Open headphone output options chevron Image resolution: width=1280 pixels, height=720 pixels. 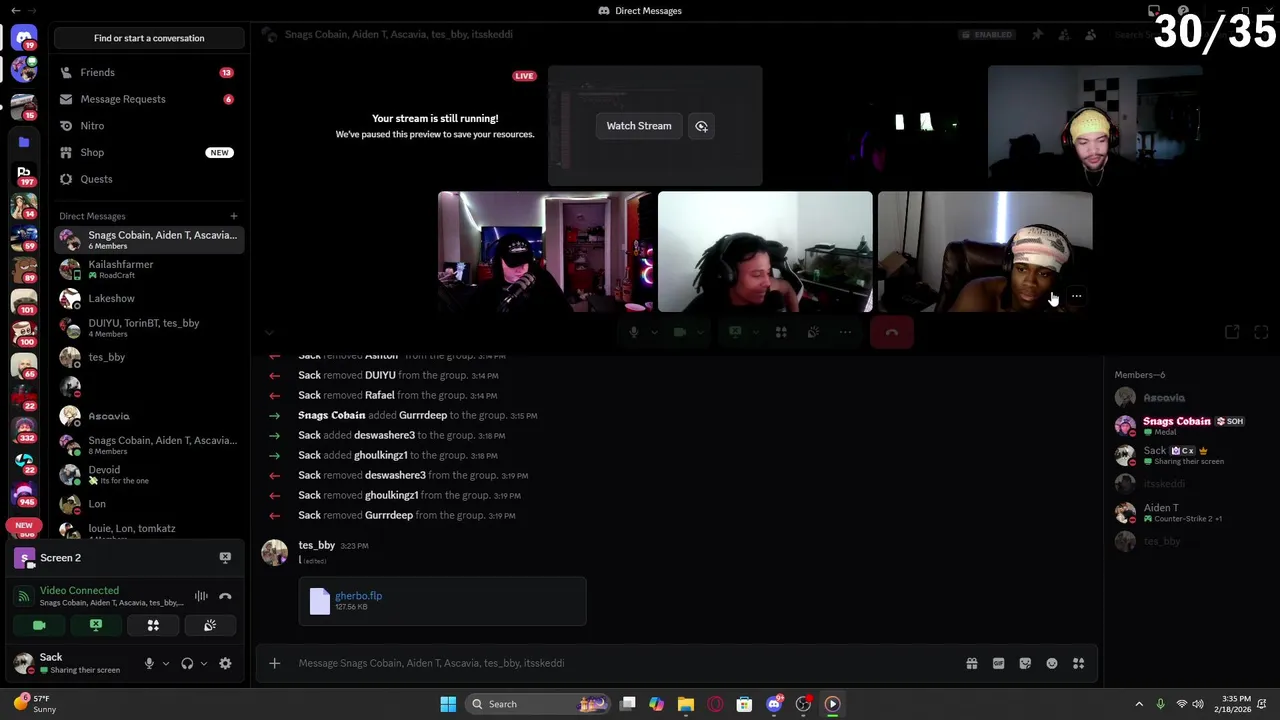(203, 663)
